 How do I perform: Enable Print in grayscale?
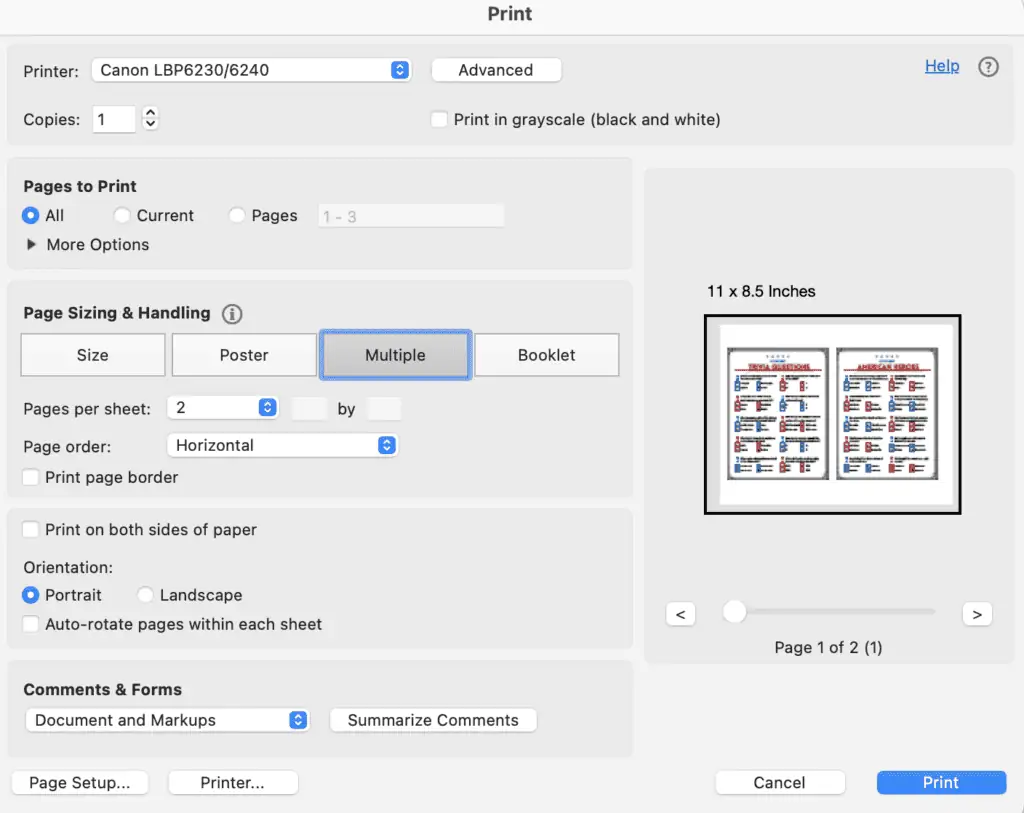438,119
